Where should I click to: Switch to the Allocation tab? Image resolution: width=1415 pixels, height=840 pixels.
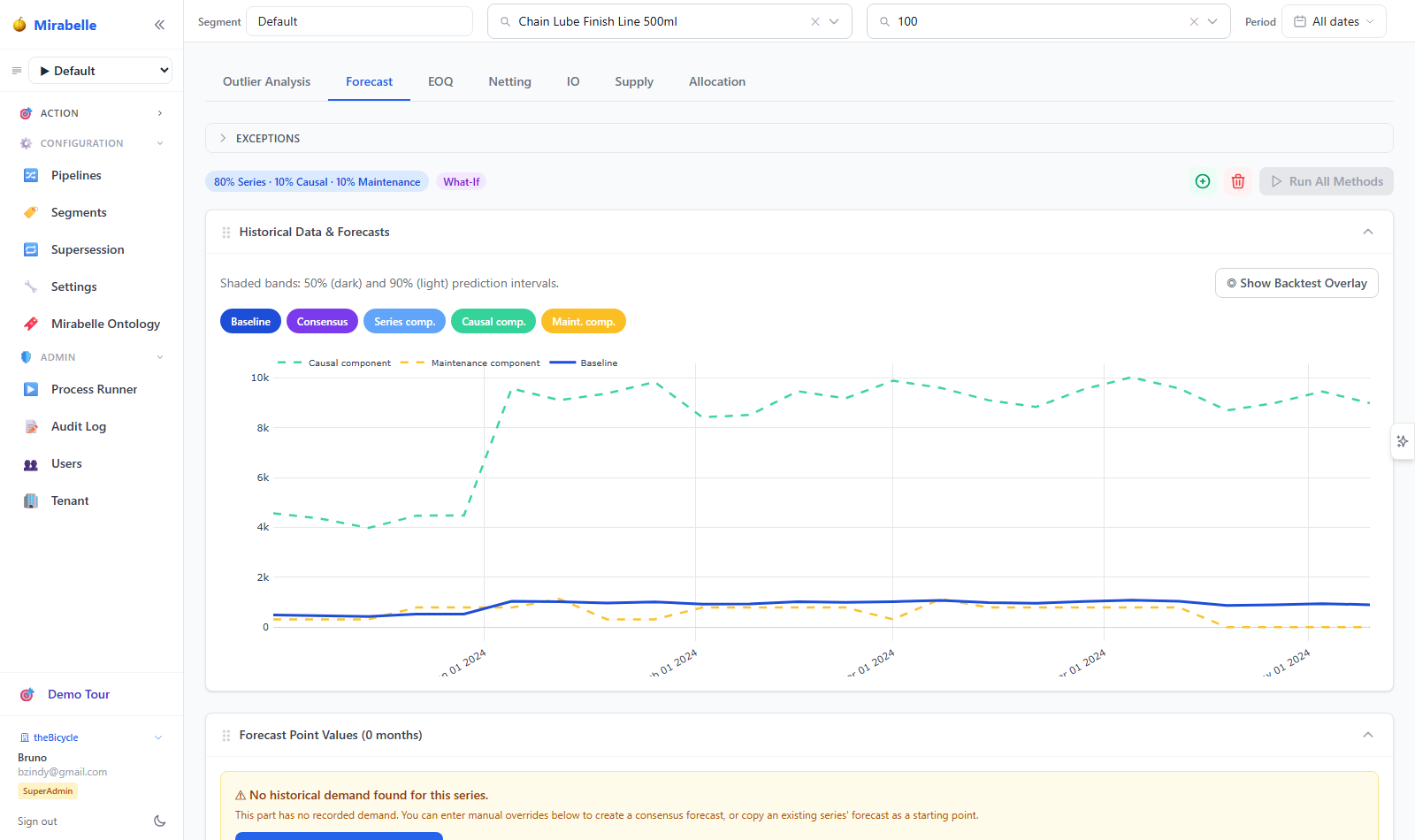point(717,81)
